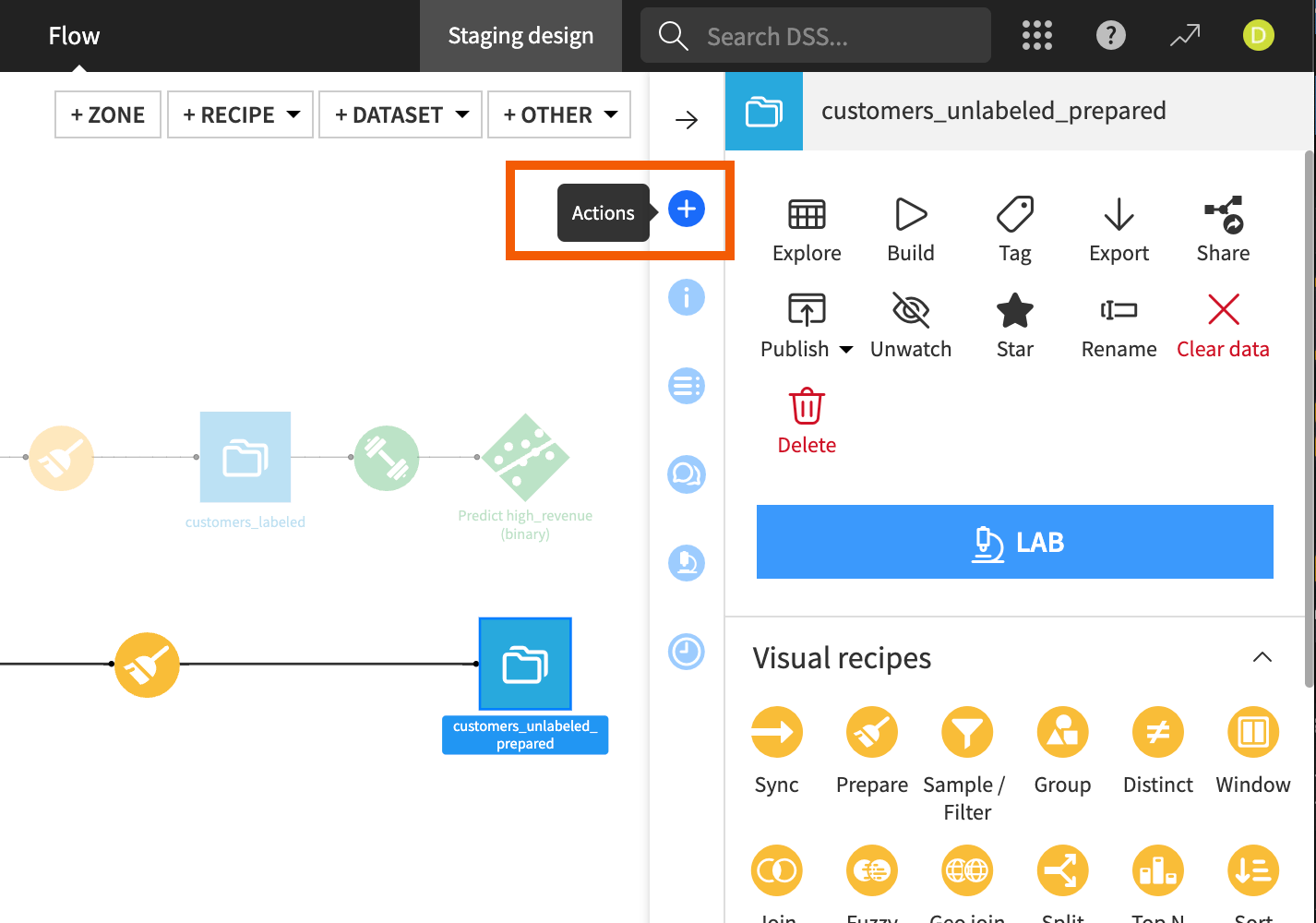The width and height of the screenshot is (1316, 923).
Task: Open the Schema list tab icon
Action: click(x=687, y=386)
